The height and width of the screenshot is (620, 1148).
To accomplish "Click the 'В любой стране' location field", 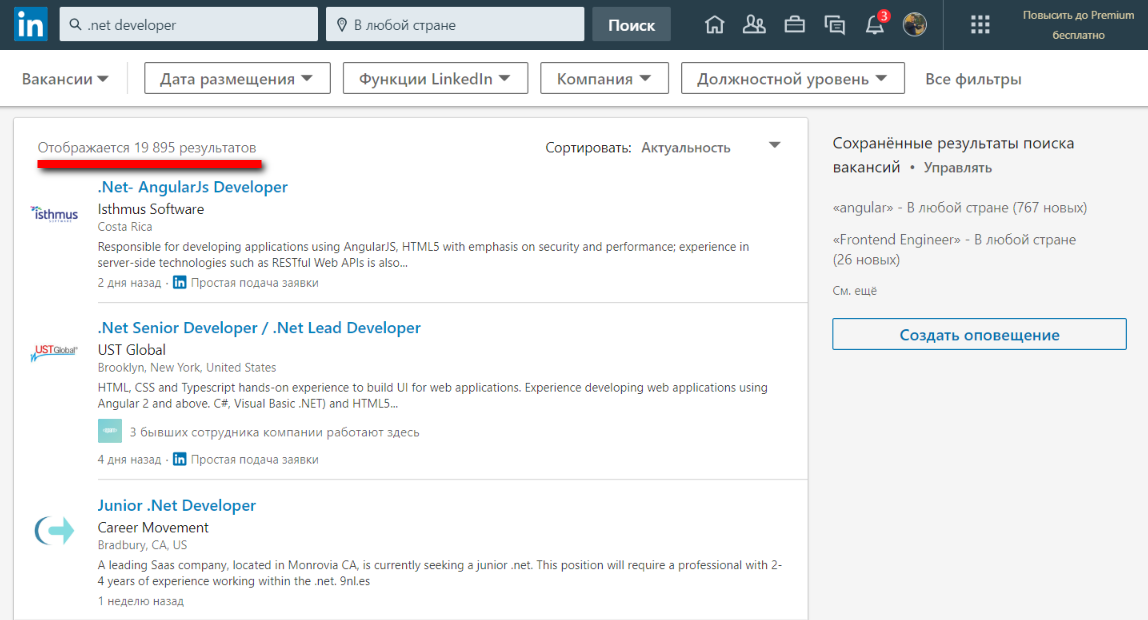I will (x=455, y=25).
